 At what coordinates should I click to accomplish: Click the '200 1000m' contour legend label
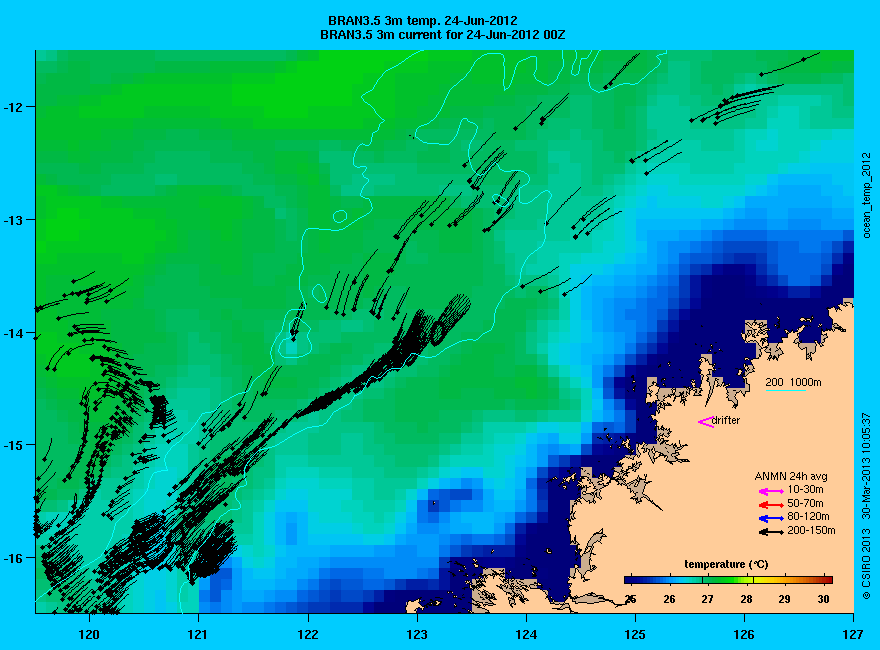click(x=794, y=382)
